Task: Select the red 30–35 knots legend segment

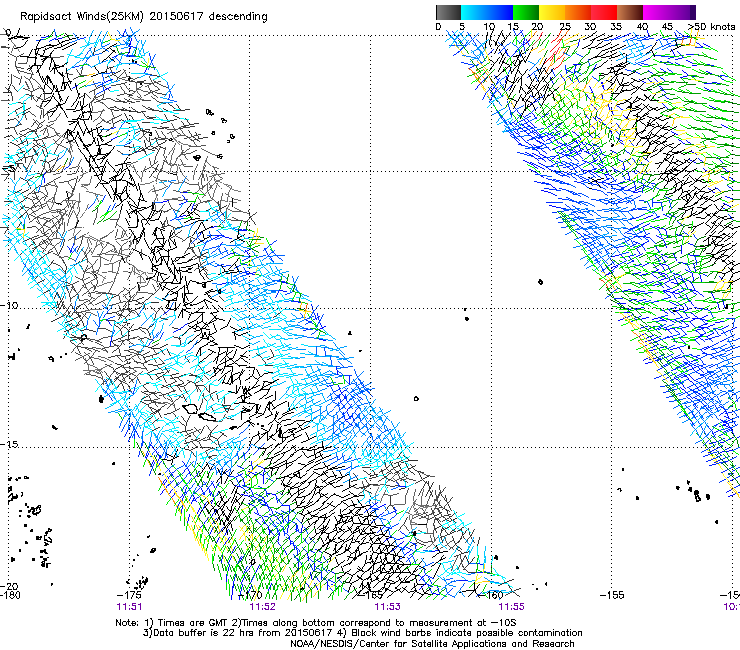Action: [x=604, y=12]
